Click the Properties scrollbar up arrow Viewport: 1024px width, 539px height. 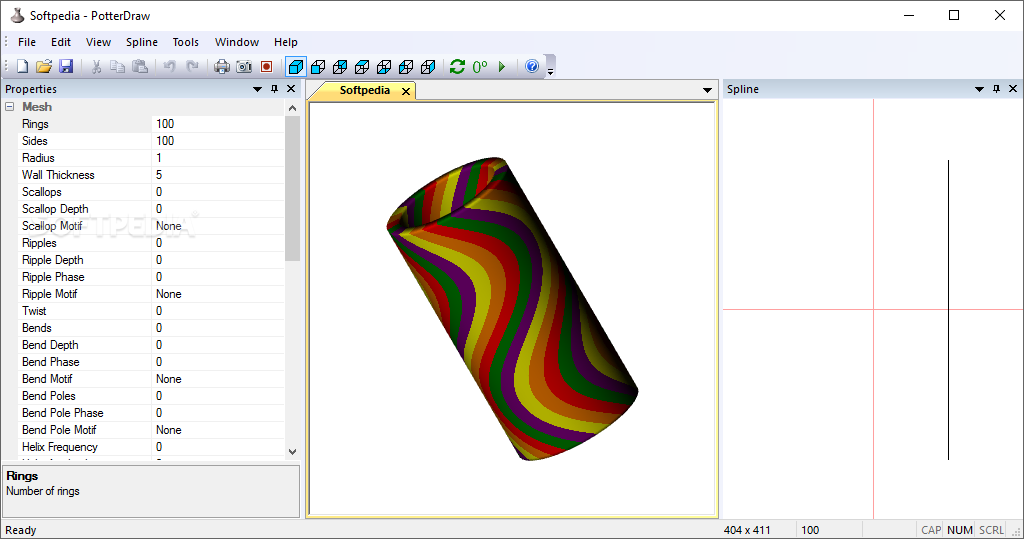pyautogui.click(x=293, y=108)
